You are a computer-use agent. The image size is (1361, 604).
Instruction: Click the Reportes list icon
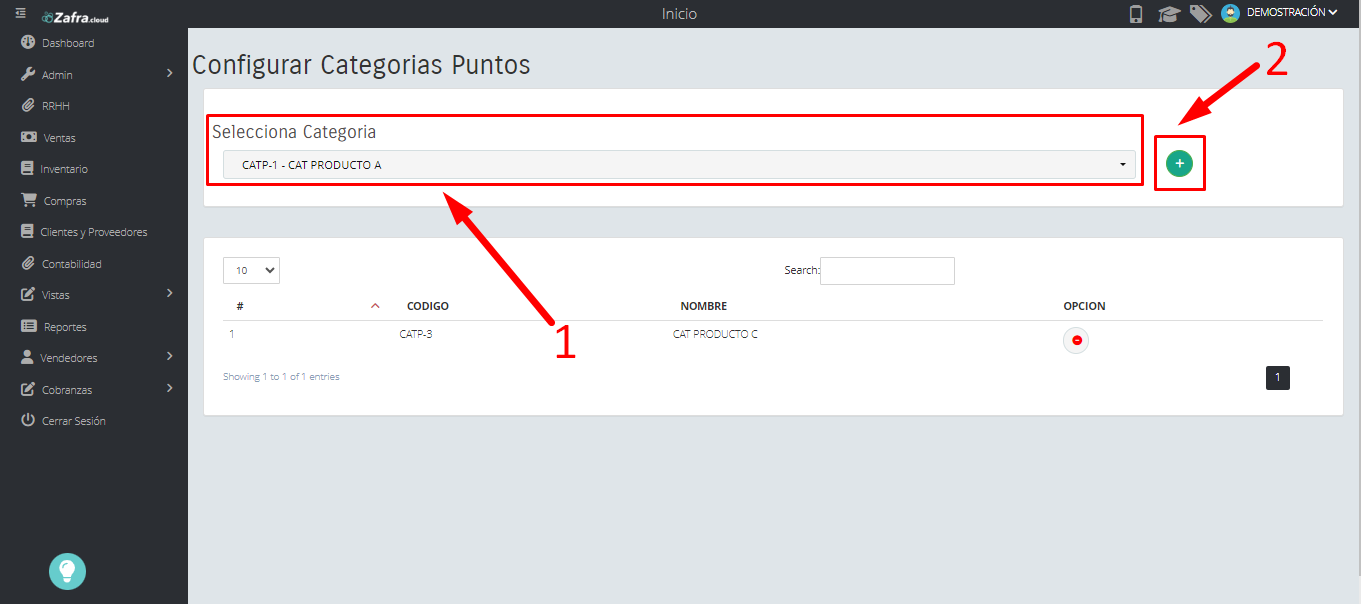click(29, 327)
